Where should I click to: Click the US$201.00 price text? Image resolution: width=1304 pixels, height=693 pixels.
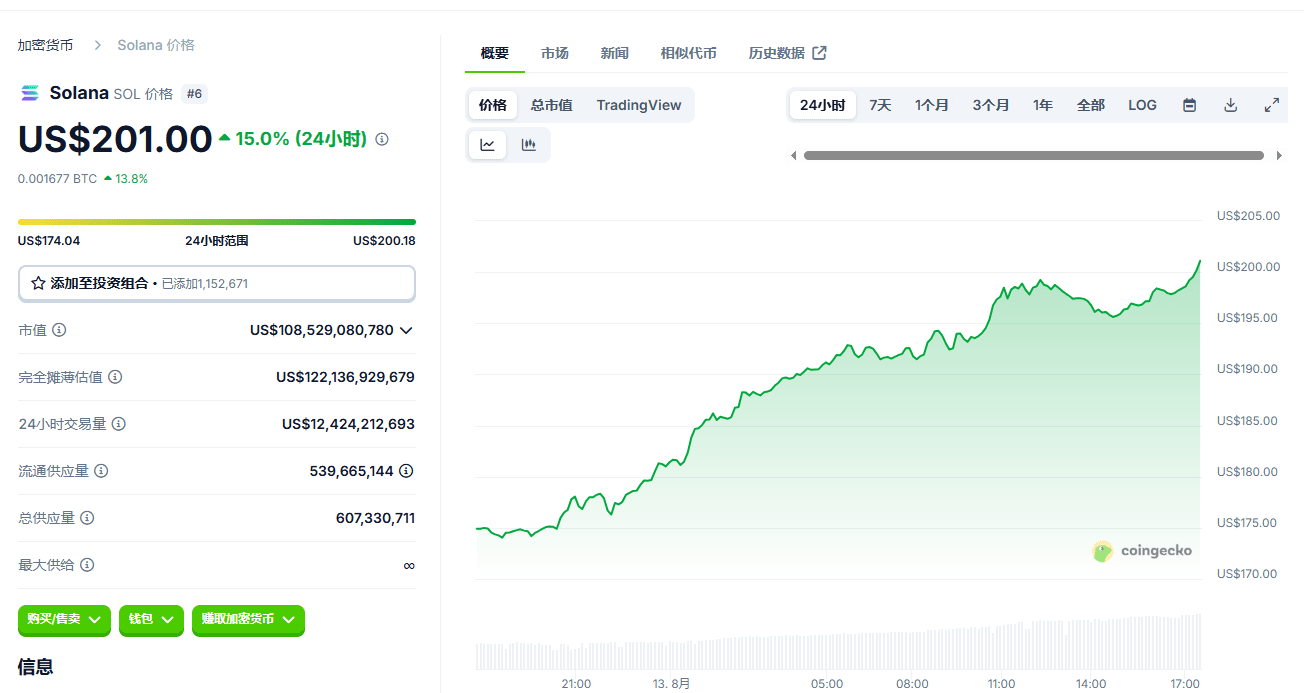coord(115,139)
